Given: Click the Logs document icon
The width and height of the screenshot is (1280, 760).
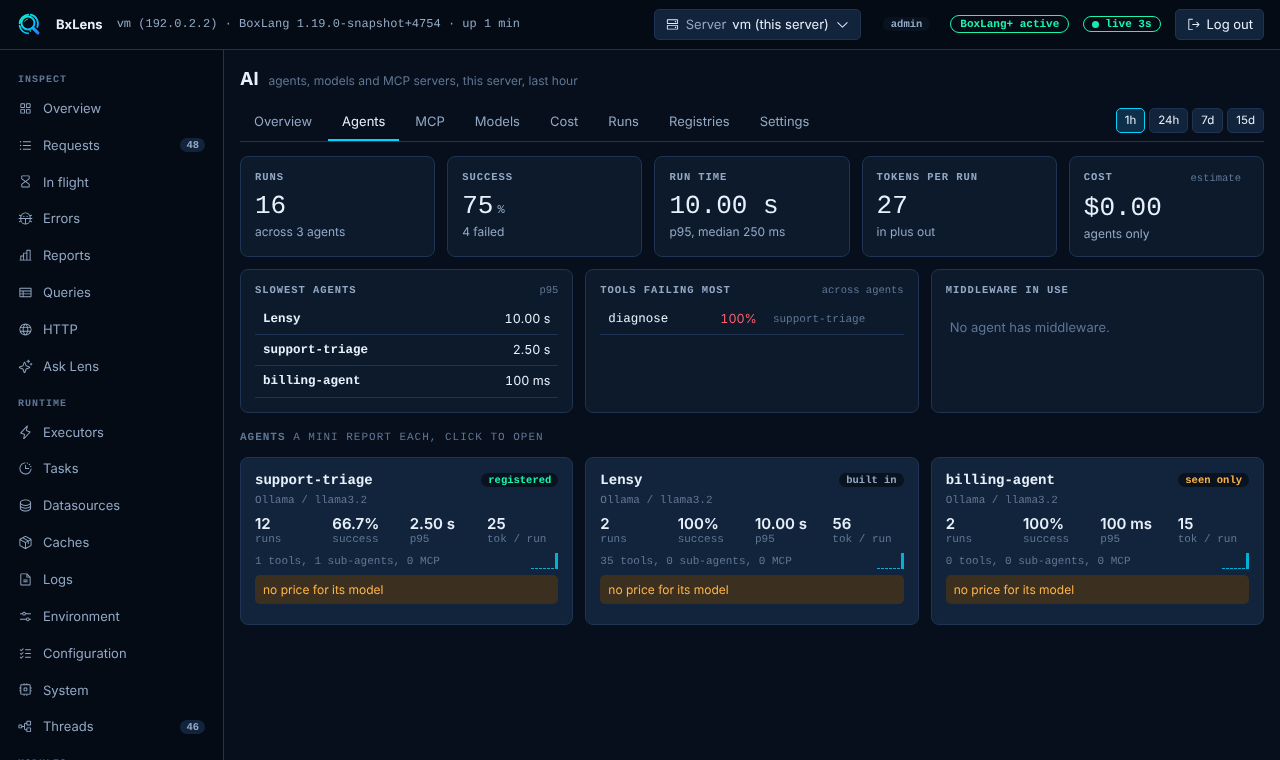Looking at the screenshot, I should click(25, 579).
